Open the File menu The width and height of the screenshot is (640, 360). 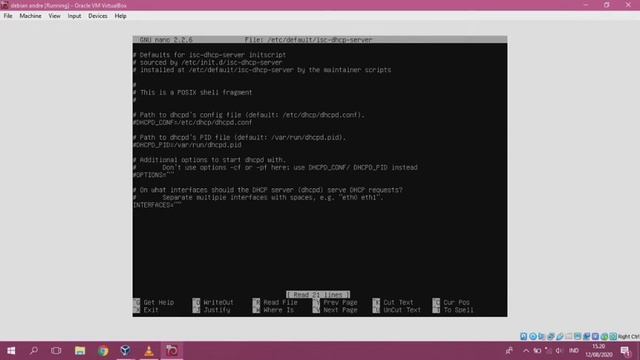point(8,16)
